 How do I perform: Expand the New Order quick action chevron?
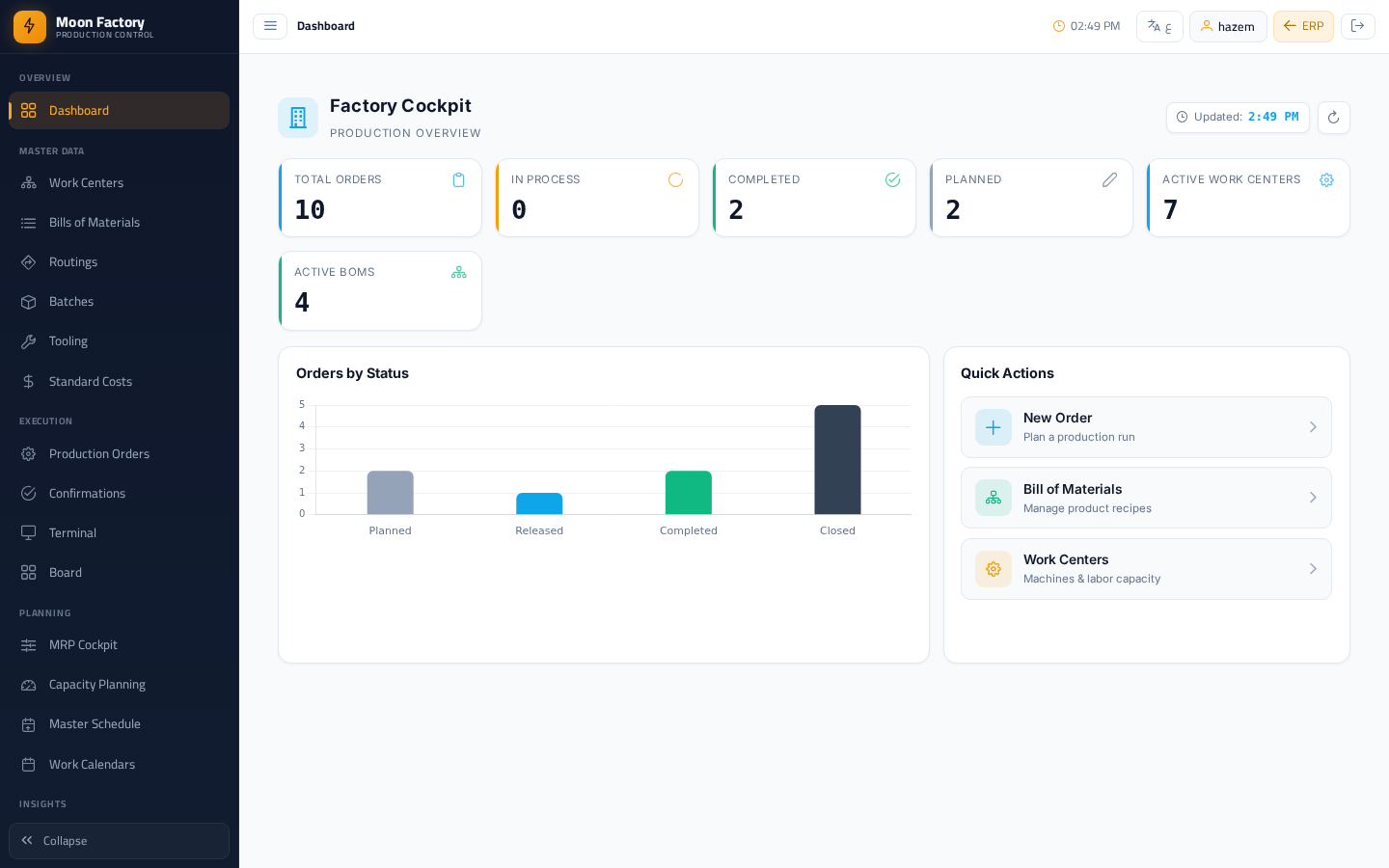(x=1313, y=427)
